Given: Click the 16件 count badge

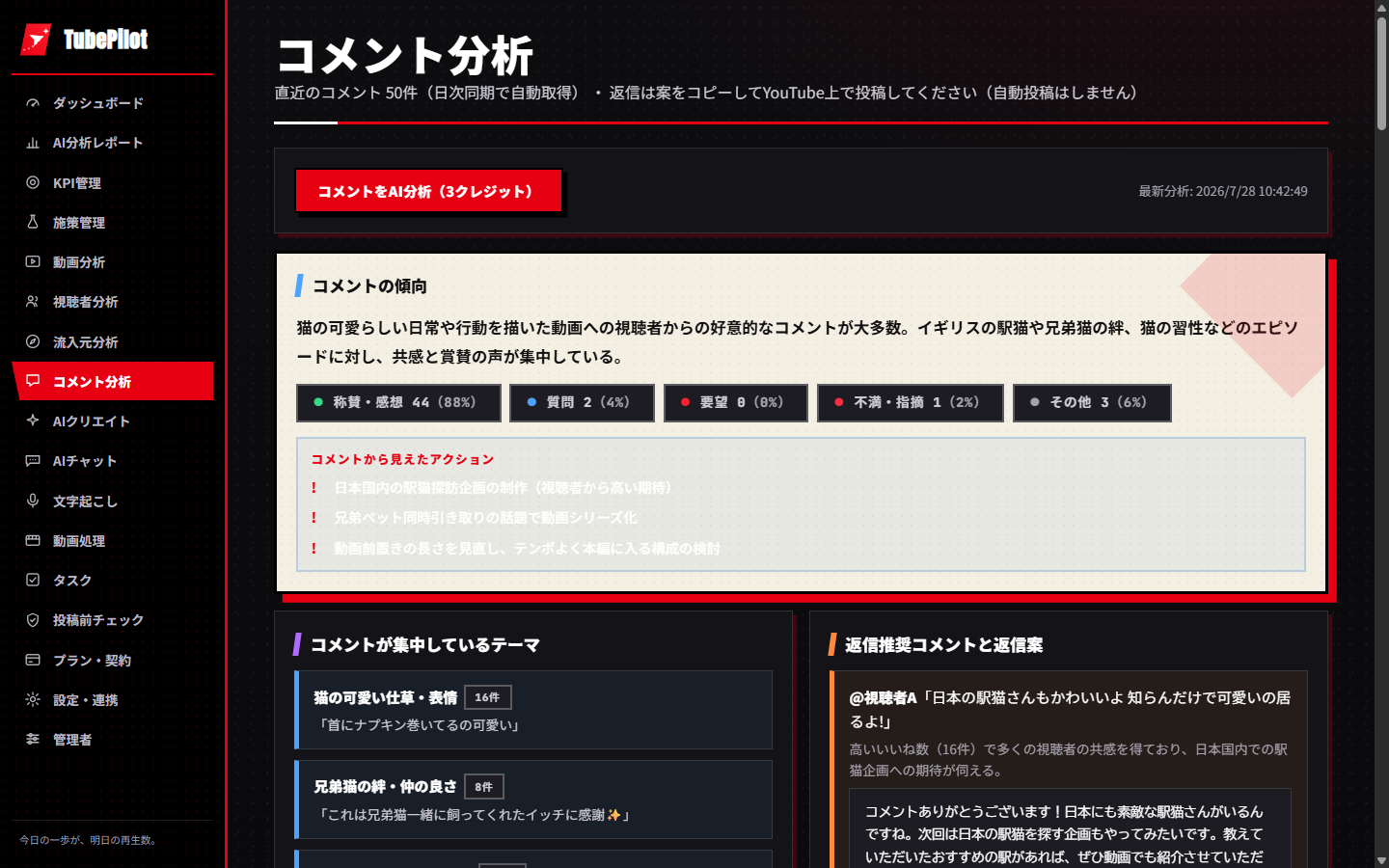Looking at the screenshot, I should [x=487, y=697].
